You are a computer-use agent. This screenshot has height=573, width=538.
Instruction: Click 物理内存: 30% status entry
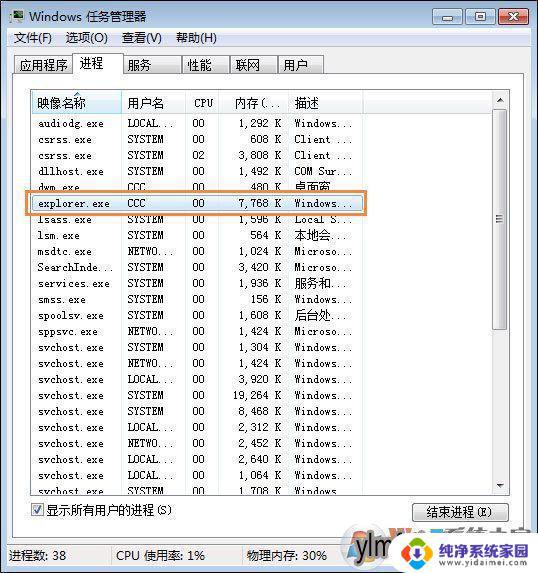(x=287, y=556)
